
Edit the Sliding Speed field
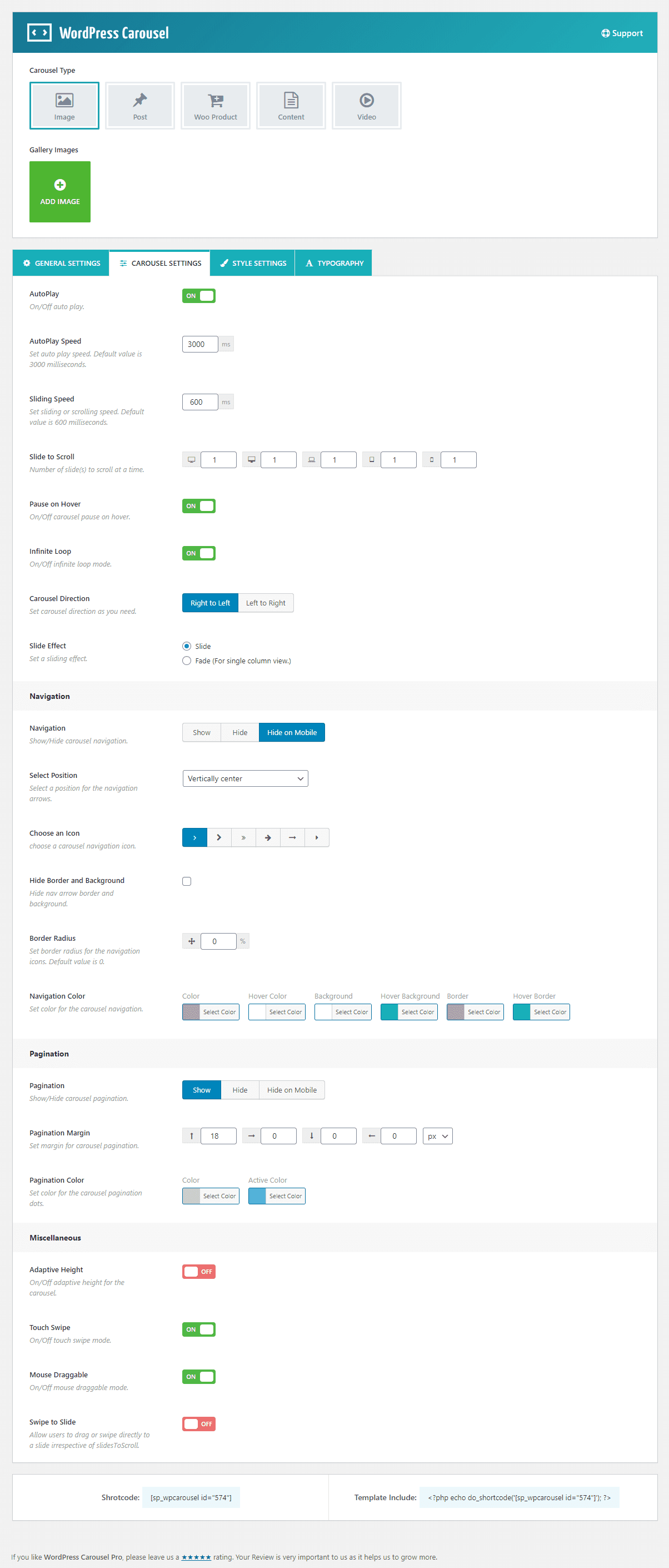click(x=200, y=402)
